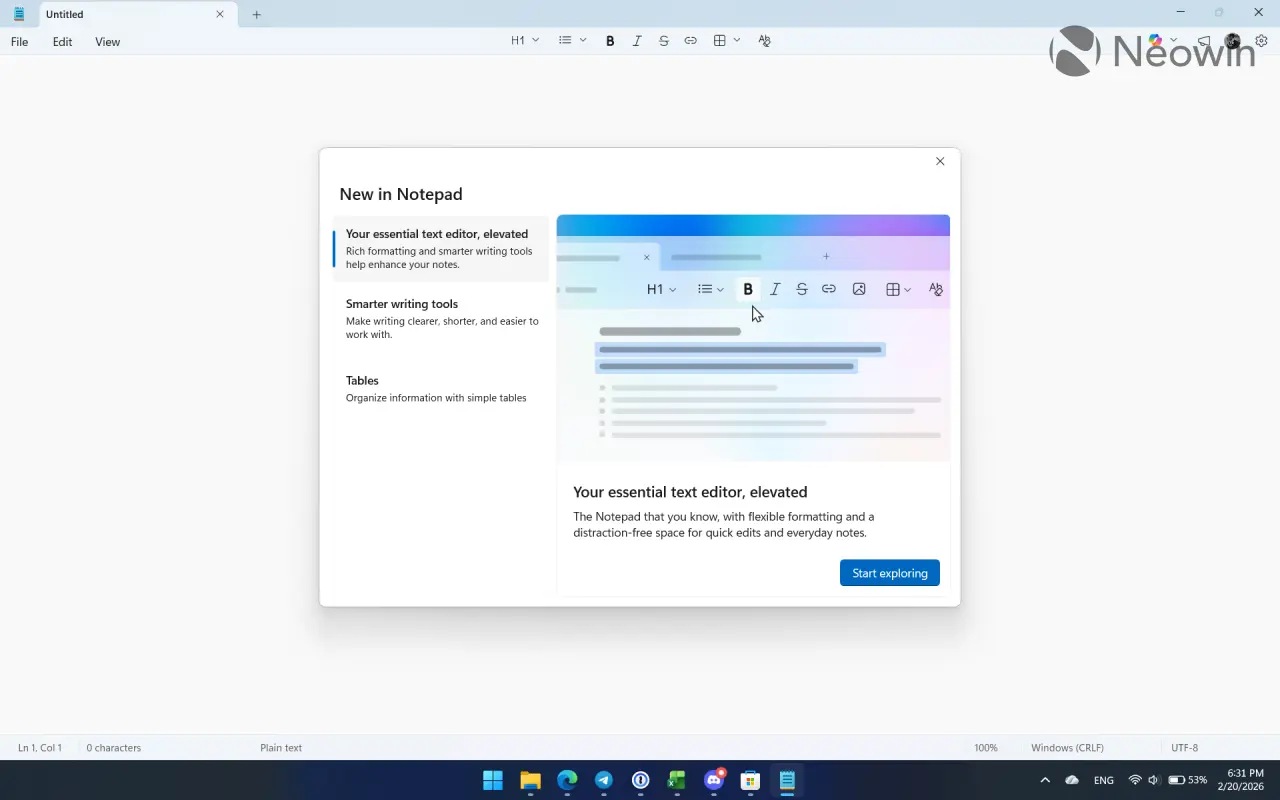Open a new tab with the plus icon
1280x800 pixels.
pos(256,14)
